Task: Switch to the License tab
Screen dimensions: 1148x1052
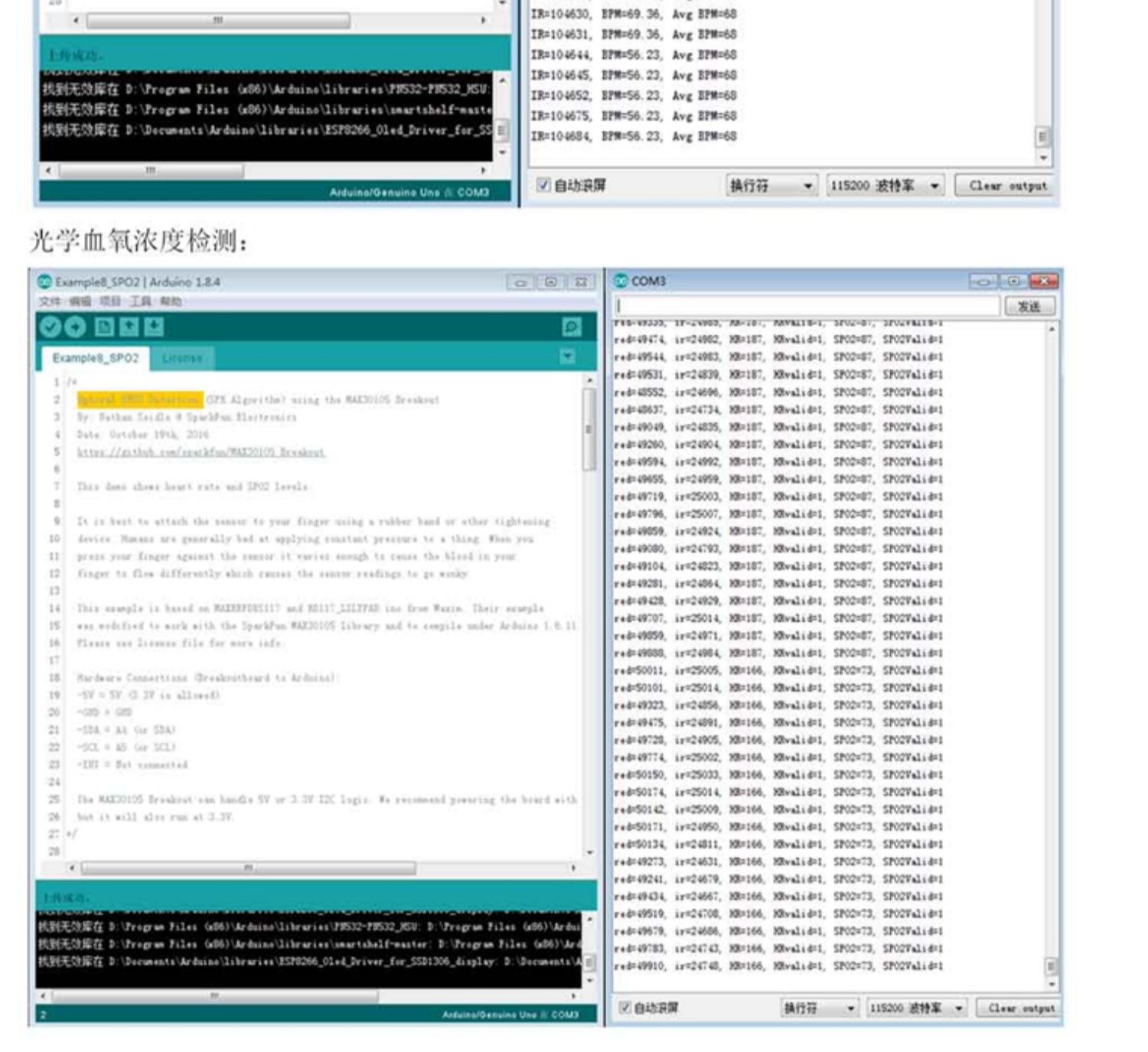Action: pyautogui.click(x=182, y=358)
